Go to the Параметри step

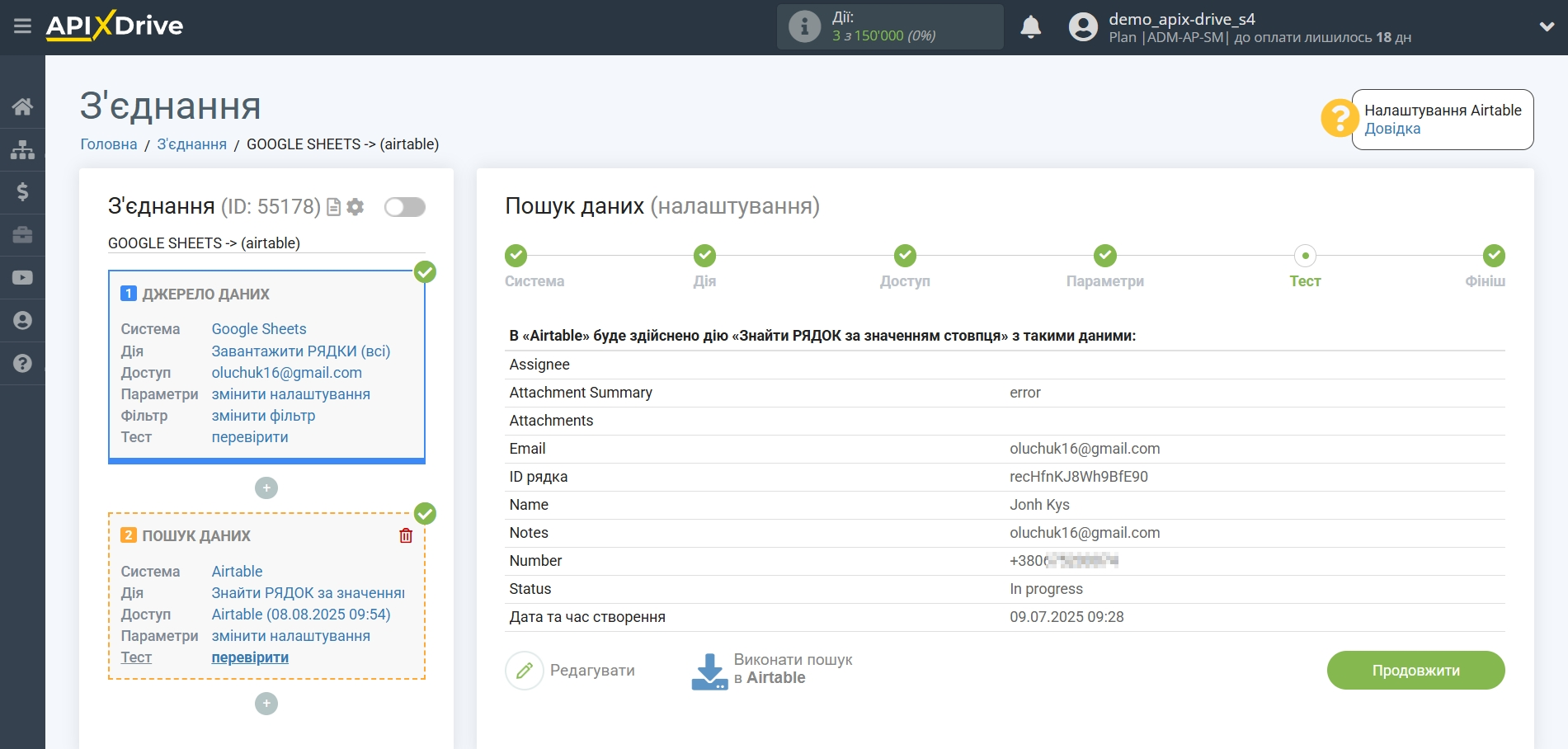pos(1105,256)
